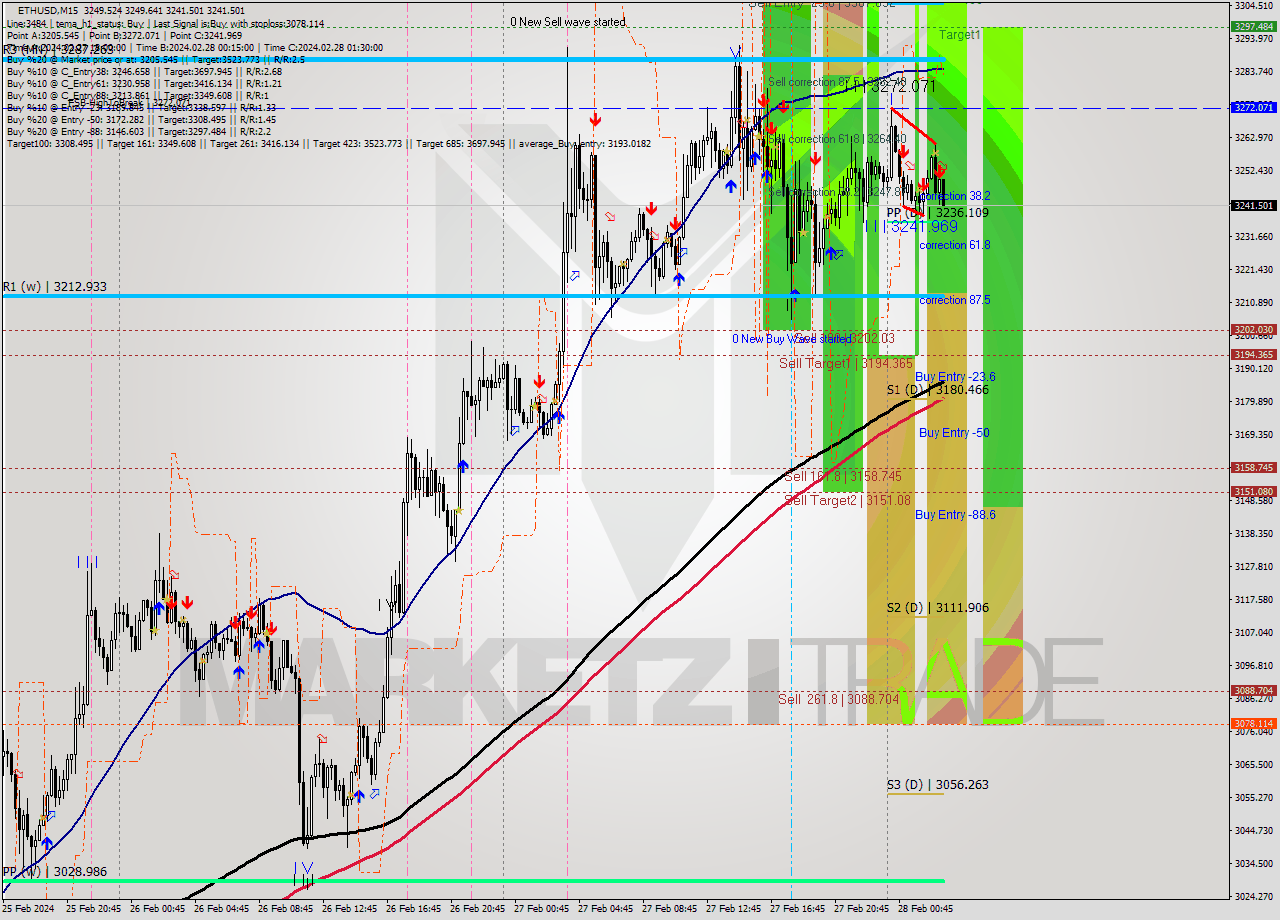Click the 27 Feb 12:45 time axis label
Screen dimensions: 1280x920
[x=735, y=909]
